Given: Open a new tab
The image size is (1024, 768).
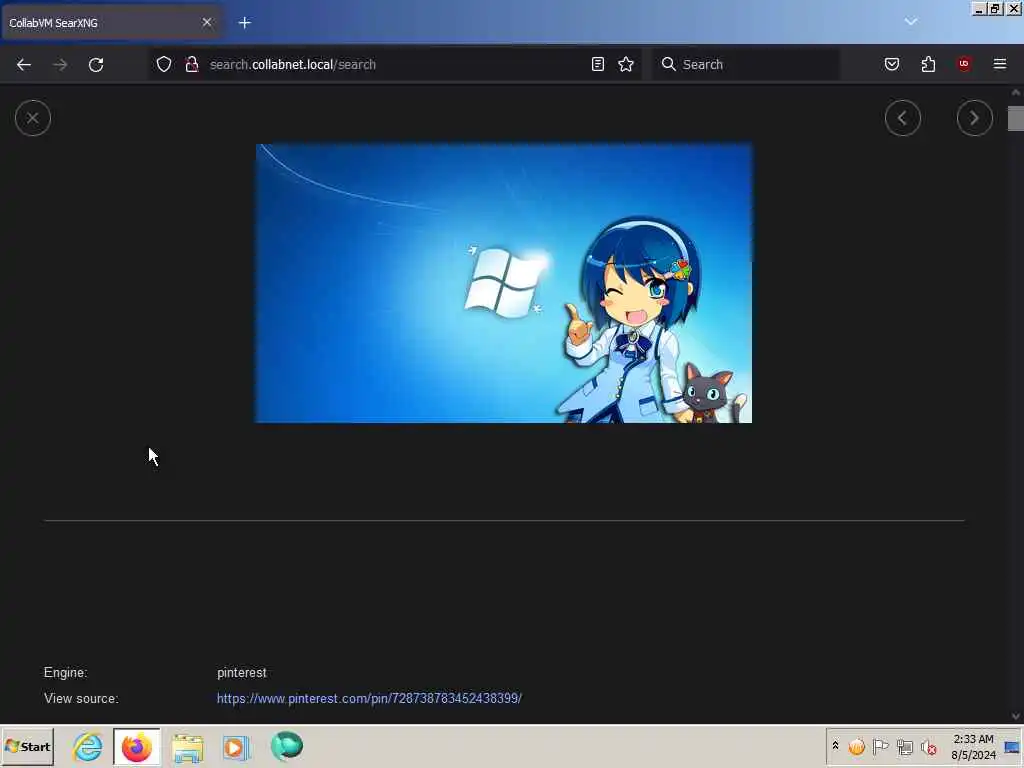Looking at the screenshot, I should point(244,23).
